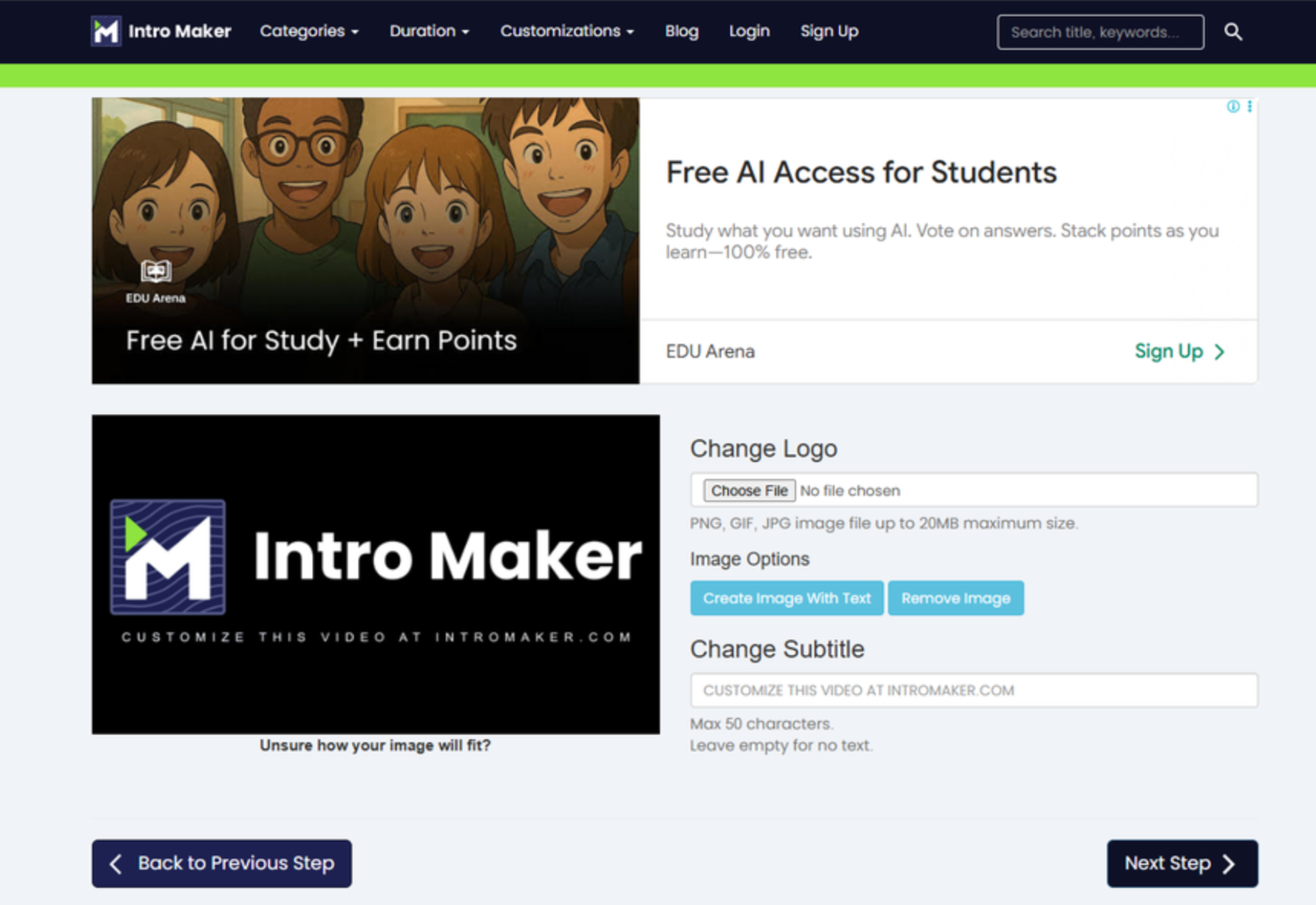Click Create Image With Text
The width and height of the screenshot is (1316, 905).
[786, 597]
